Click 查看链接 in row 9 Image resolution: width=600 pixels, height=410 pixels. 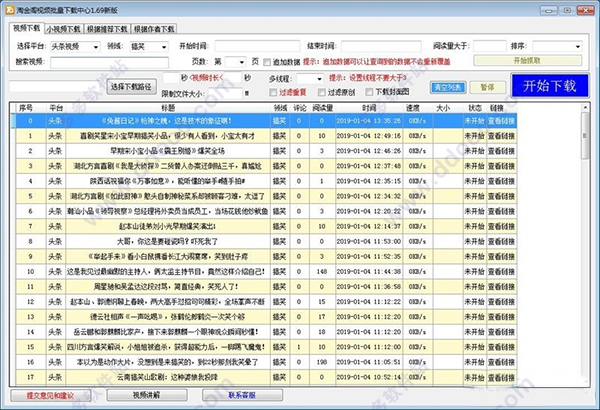[x=501, y=256]
